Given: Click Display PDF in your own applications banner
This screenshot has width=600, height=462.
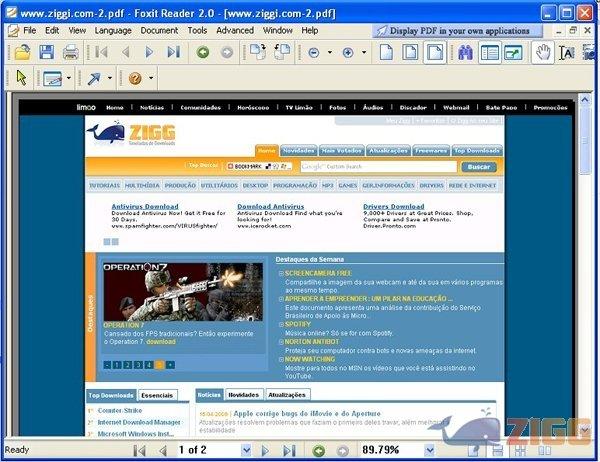Looking at the screenshot, I should pyautogui.click(x=453, y=31).
